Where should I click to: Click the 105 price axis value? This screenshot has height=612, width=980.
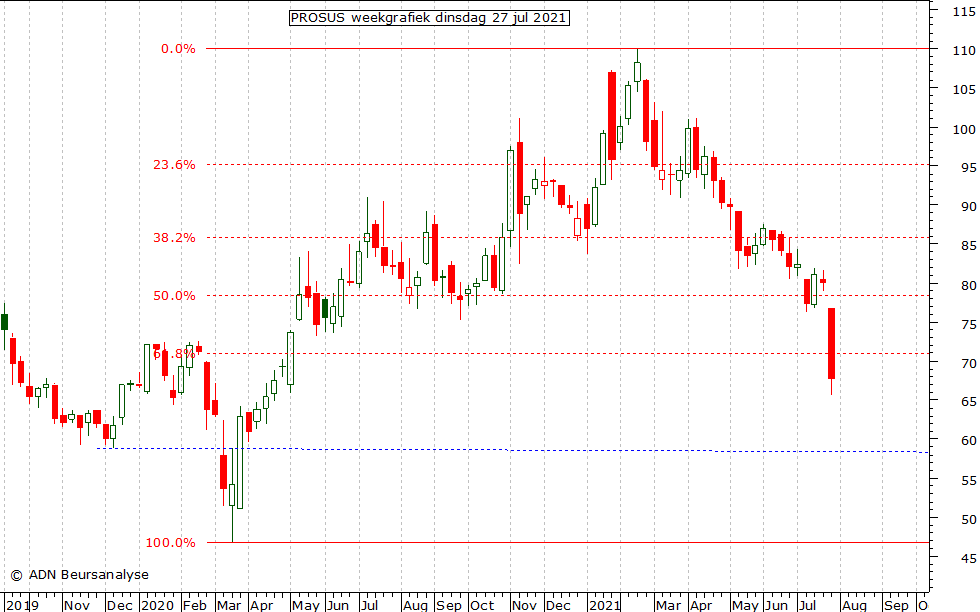coord(964,89)
